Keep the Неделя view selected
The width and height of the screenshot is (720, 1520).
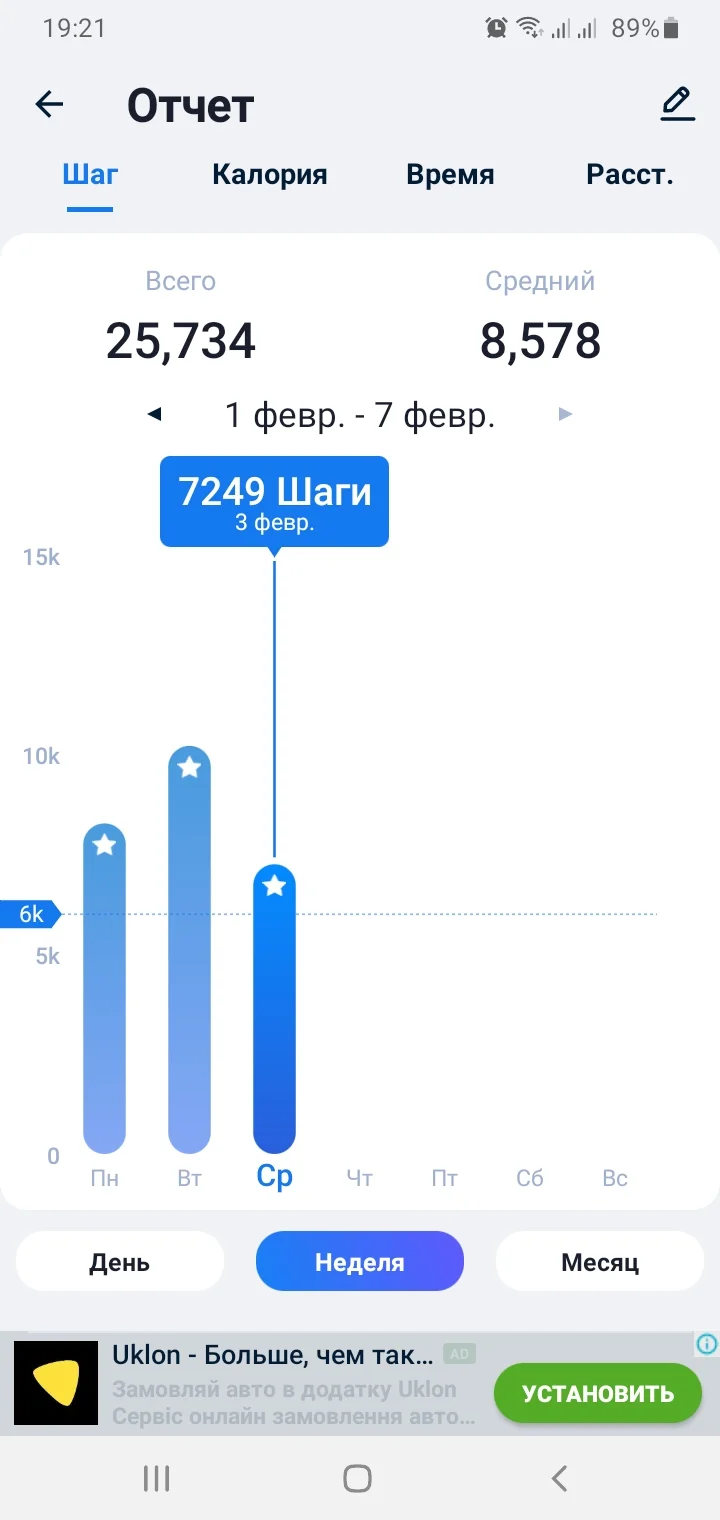pos(359,1262)
